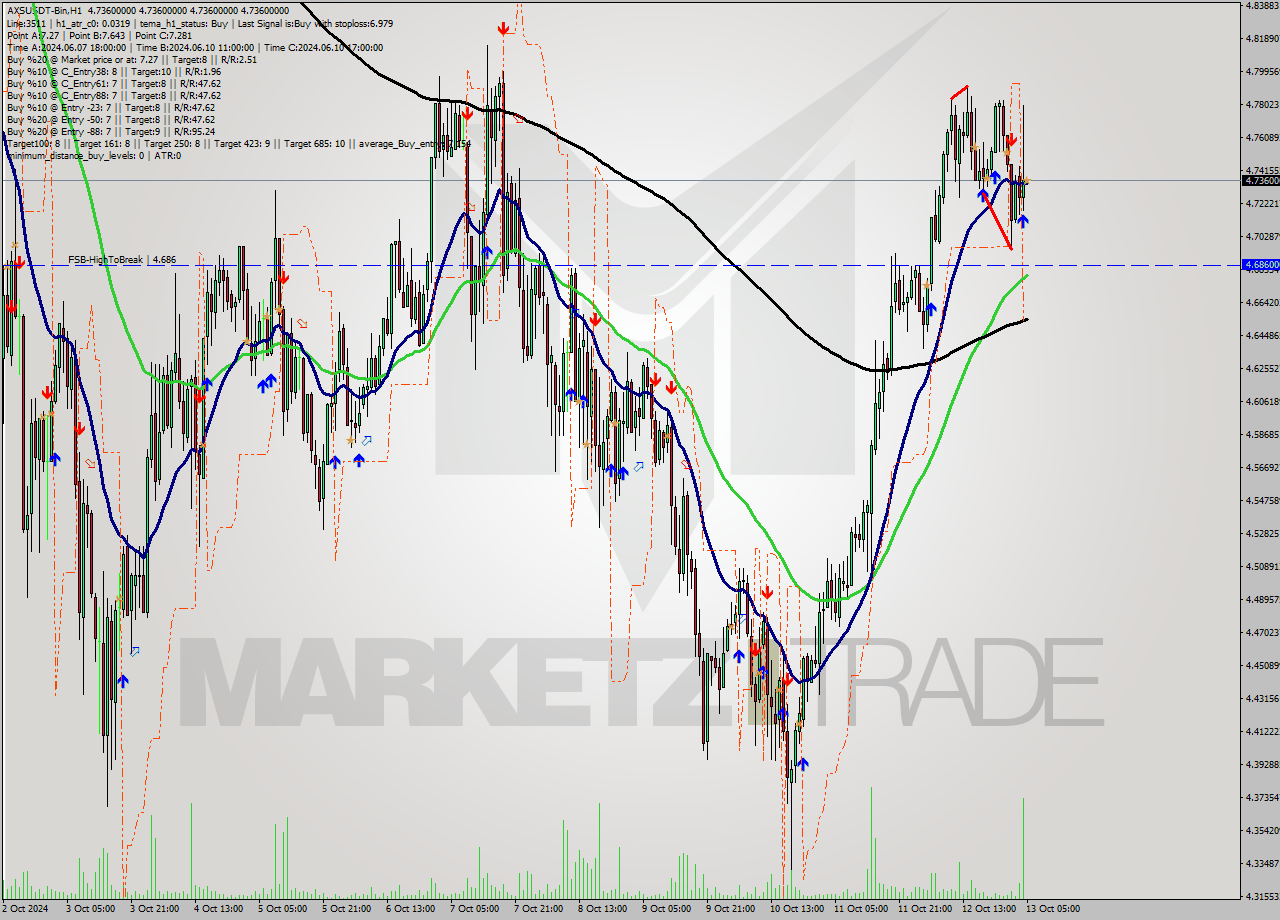Click the current price tag 4.73600
Image resolution: width=1280 pixels, height=920 pixels.
pos(1260,180)
